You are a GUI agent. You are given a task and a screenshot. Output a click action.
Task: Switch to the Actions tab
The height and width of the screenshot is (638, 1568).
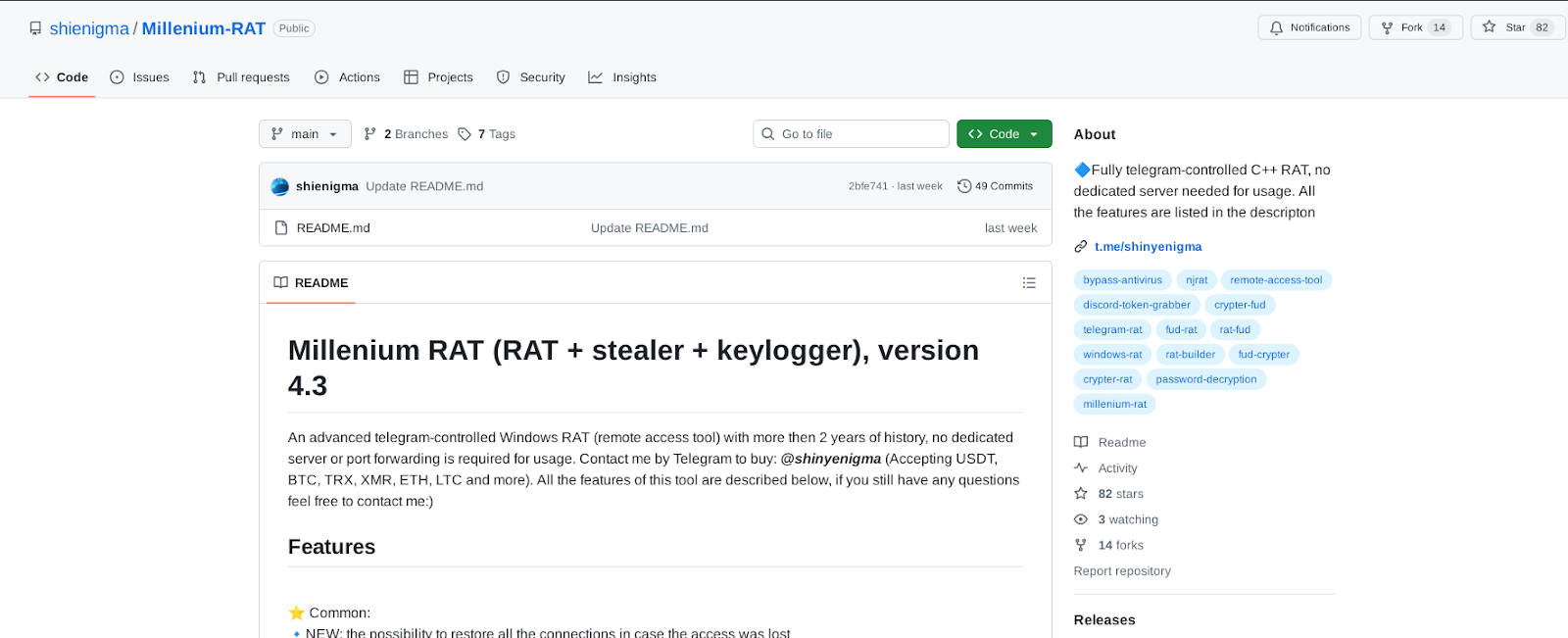coord(347,77)
